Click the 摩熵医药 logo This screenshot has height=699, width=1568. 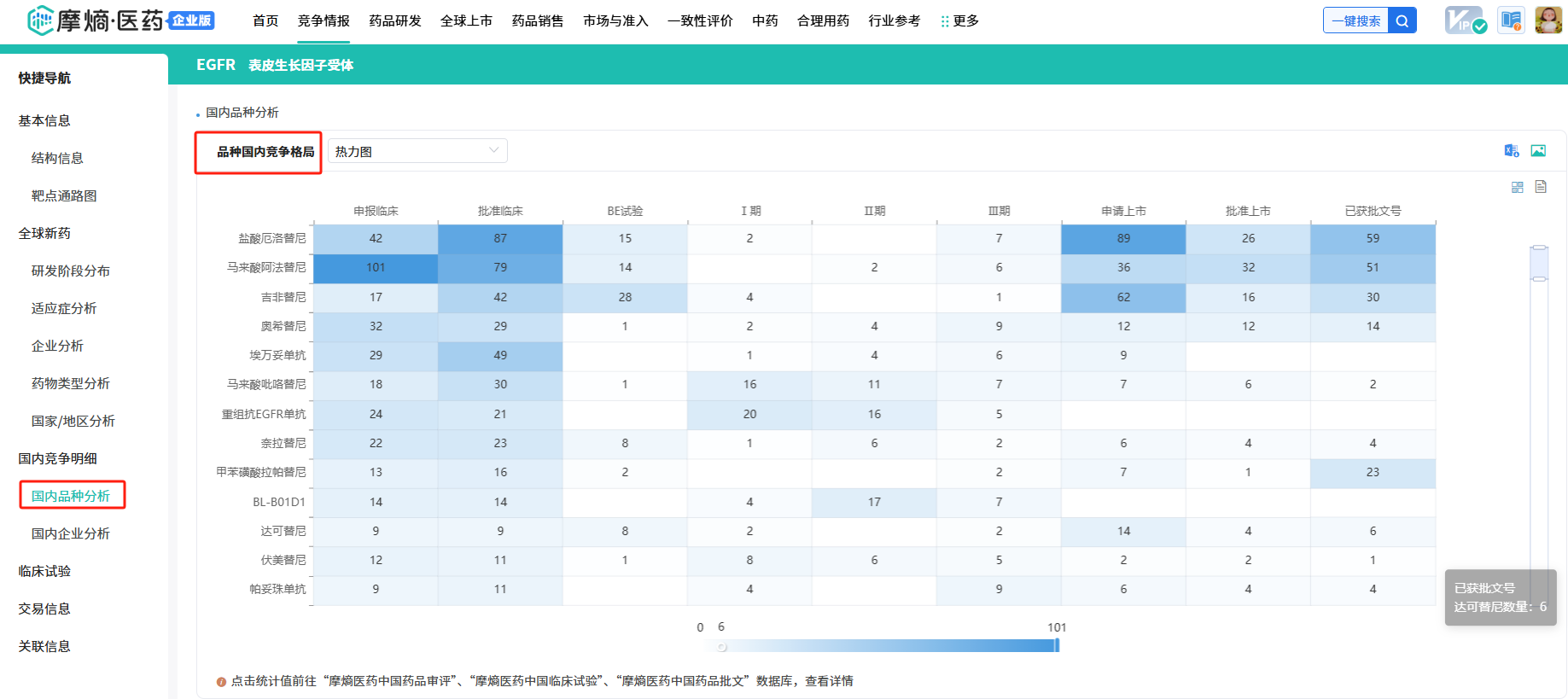point(94,20)
